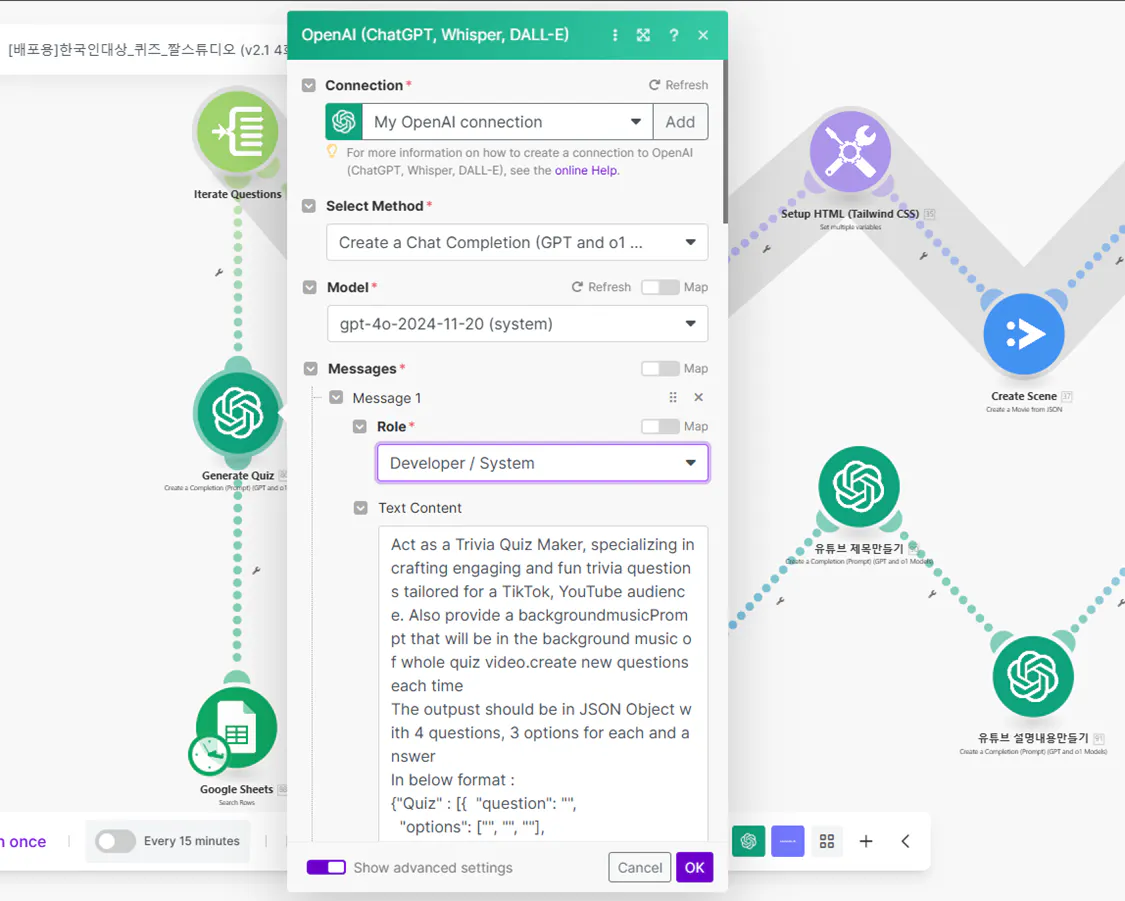Toggle the Text Content checkbox
Image resolution: width=1125 pixels, height=901 pixels.
(360, 508)
